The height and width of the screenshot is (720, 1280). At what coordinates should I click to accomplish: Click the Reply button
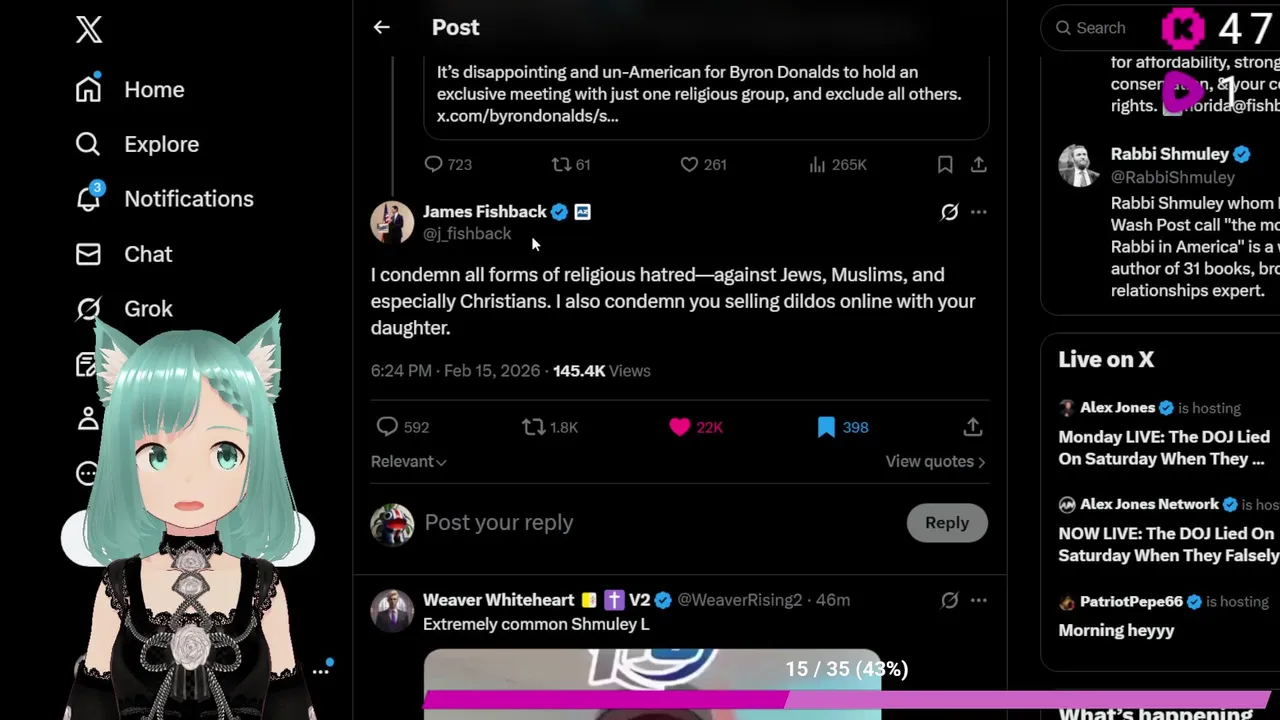(x=946, y=523)
